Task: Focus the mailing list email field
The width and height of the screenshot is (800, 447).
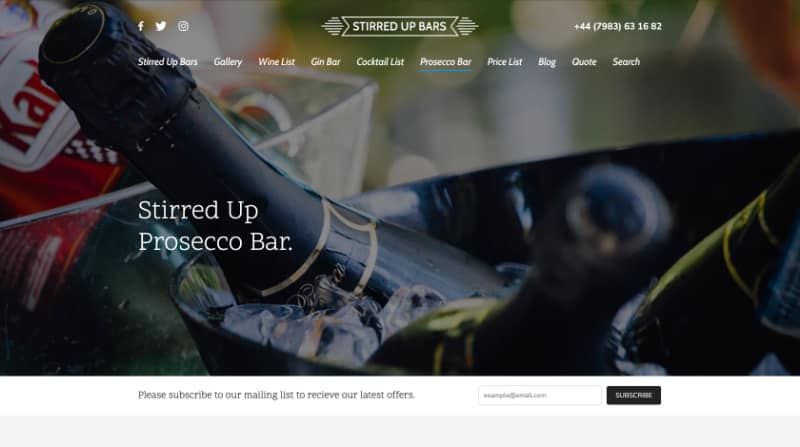Action: coord(540,395)
